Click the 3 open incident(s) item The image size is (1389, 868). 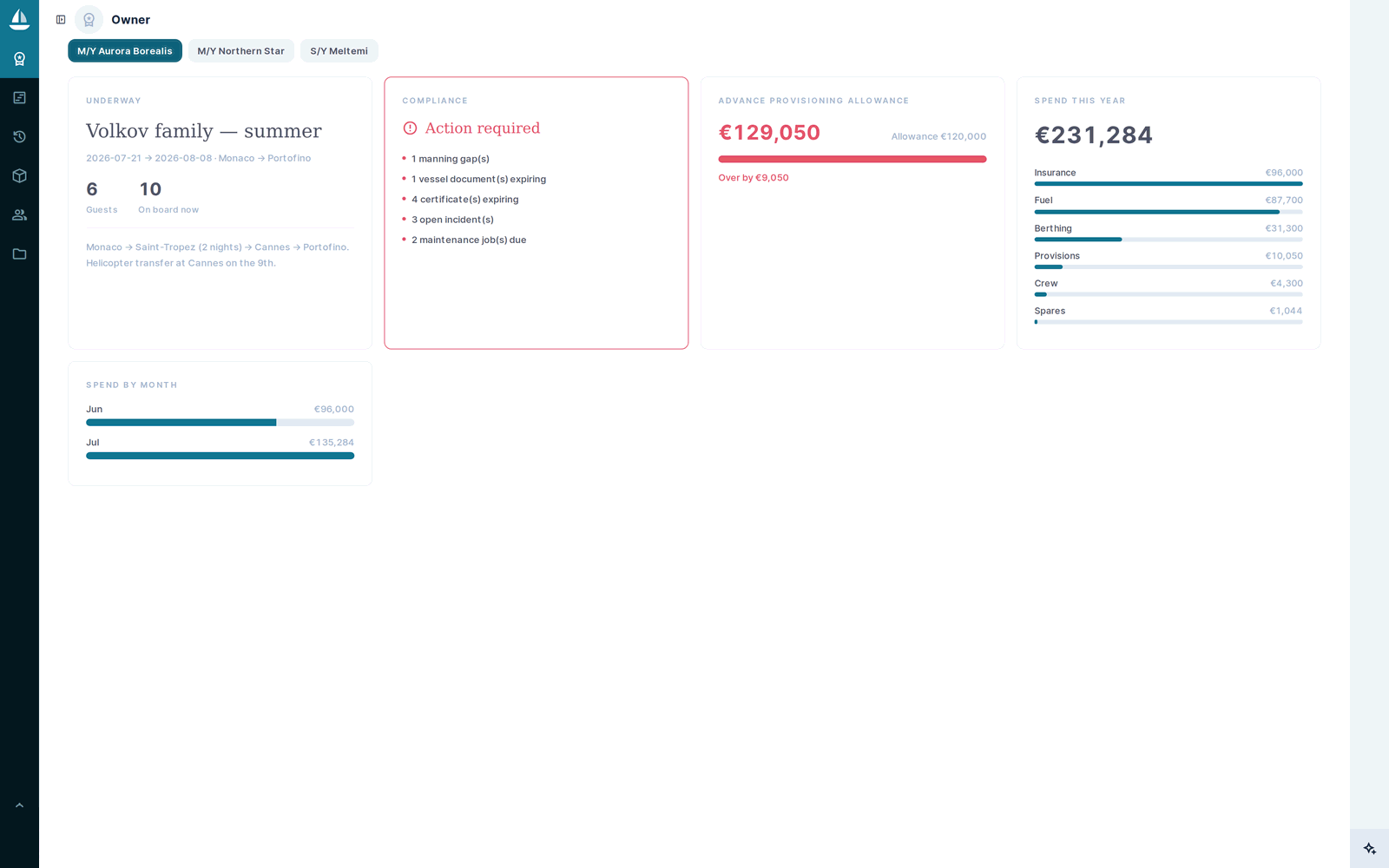point(452,220)
